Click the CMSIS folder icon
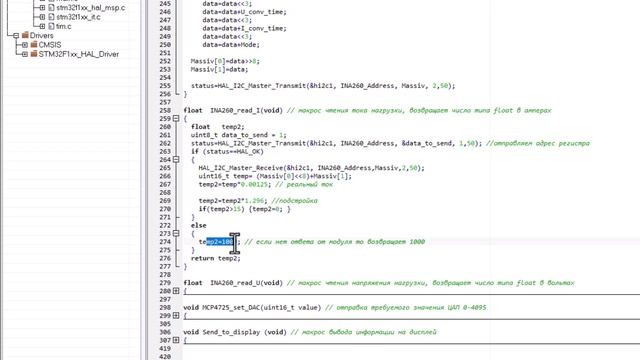Image resolution: width=640 pixels, height=360 pixels. pyautogui.click(x=34, y=44)
